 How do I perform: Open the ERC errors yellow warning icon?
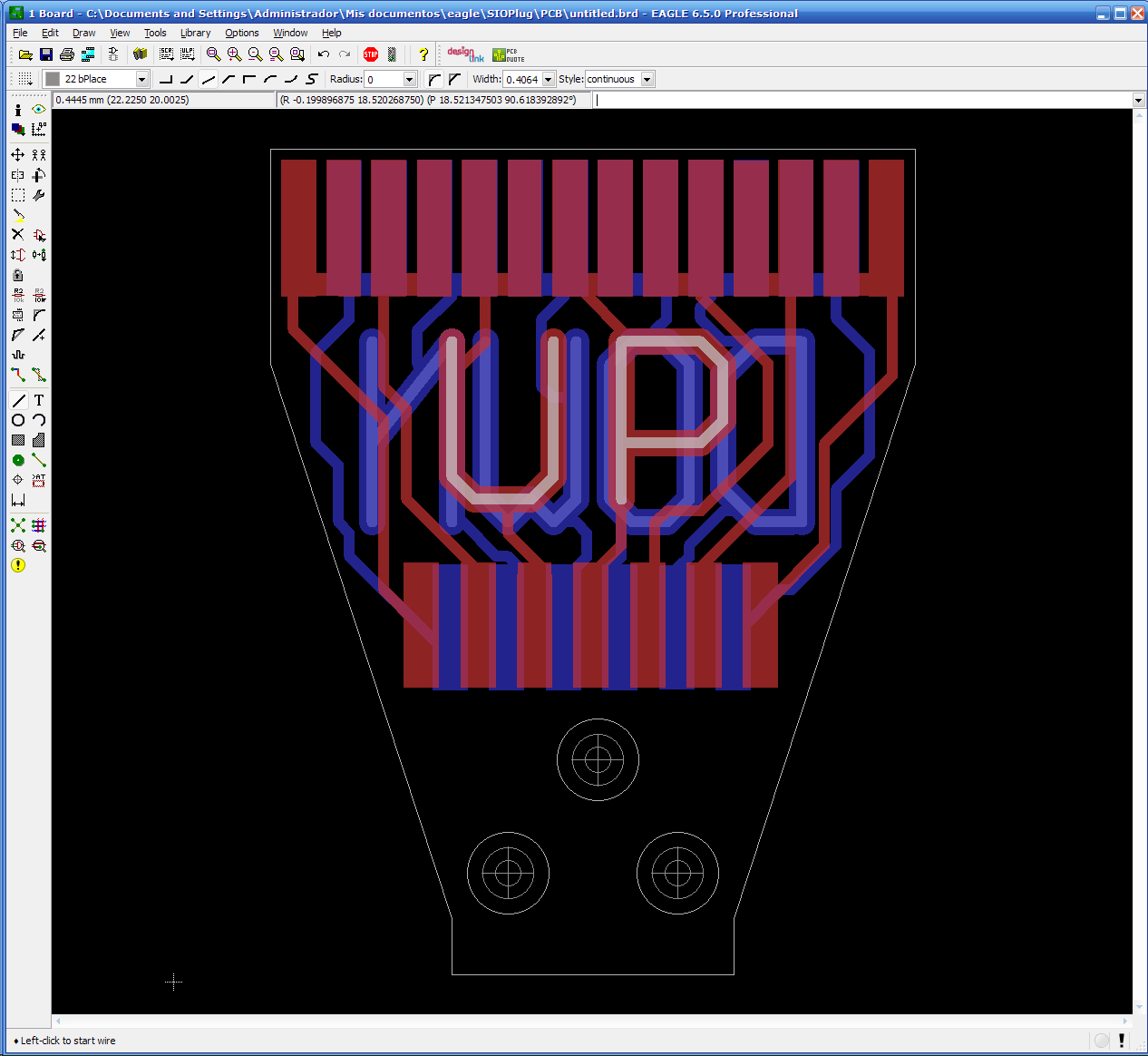tap(17, 565)
